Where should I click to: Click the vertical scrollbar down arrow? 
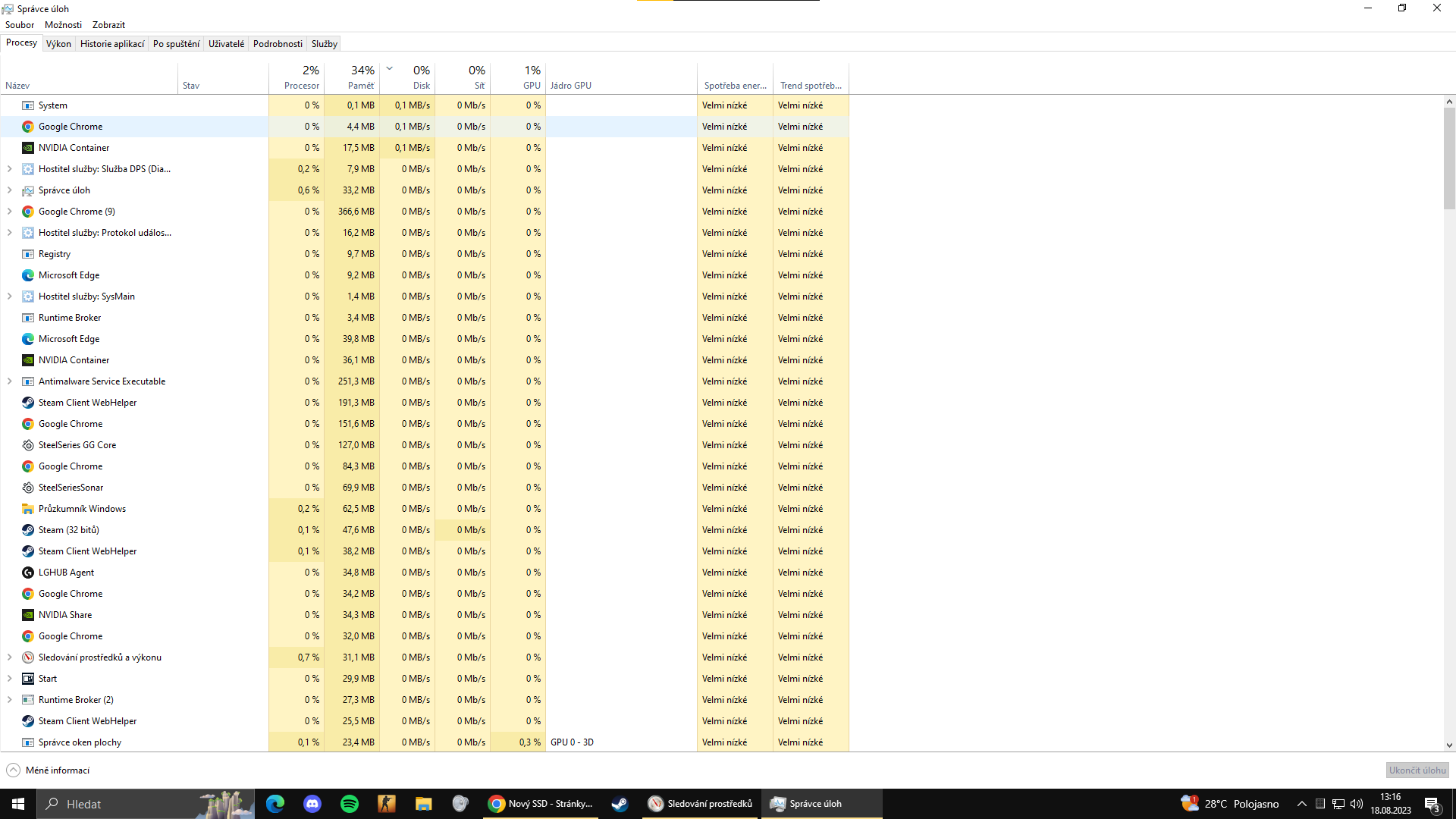click(x=1448, y=745)
